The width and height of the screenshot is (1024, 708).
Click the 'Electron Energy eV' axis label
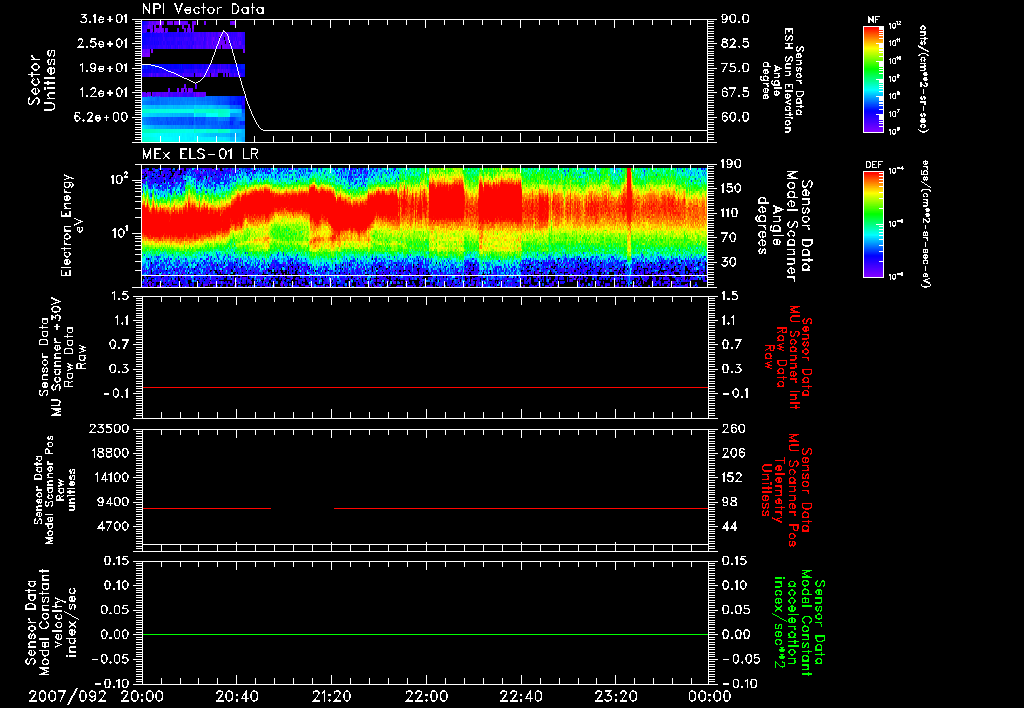coord(71,225)
